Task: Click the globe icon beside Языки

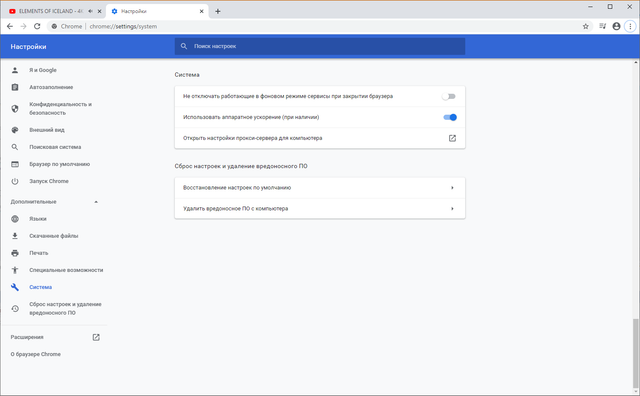Action: [x=15, y=219]
